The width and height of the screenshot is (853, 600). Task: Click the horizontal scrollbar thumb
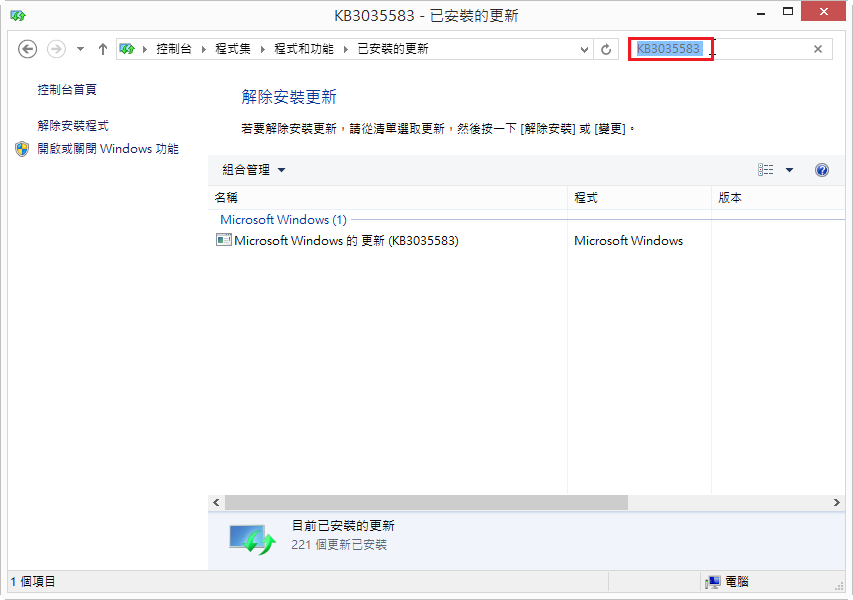click(426, 503)
